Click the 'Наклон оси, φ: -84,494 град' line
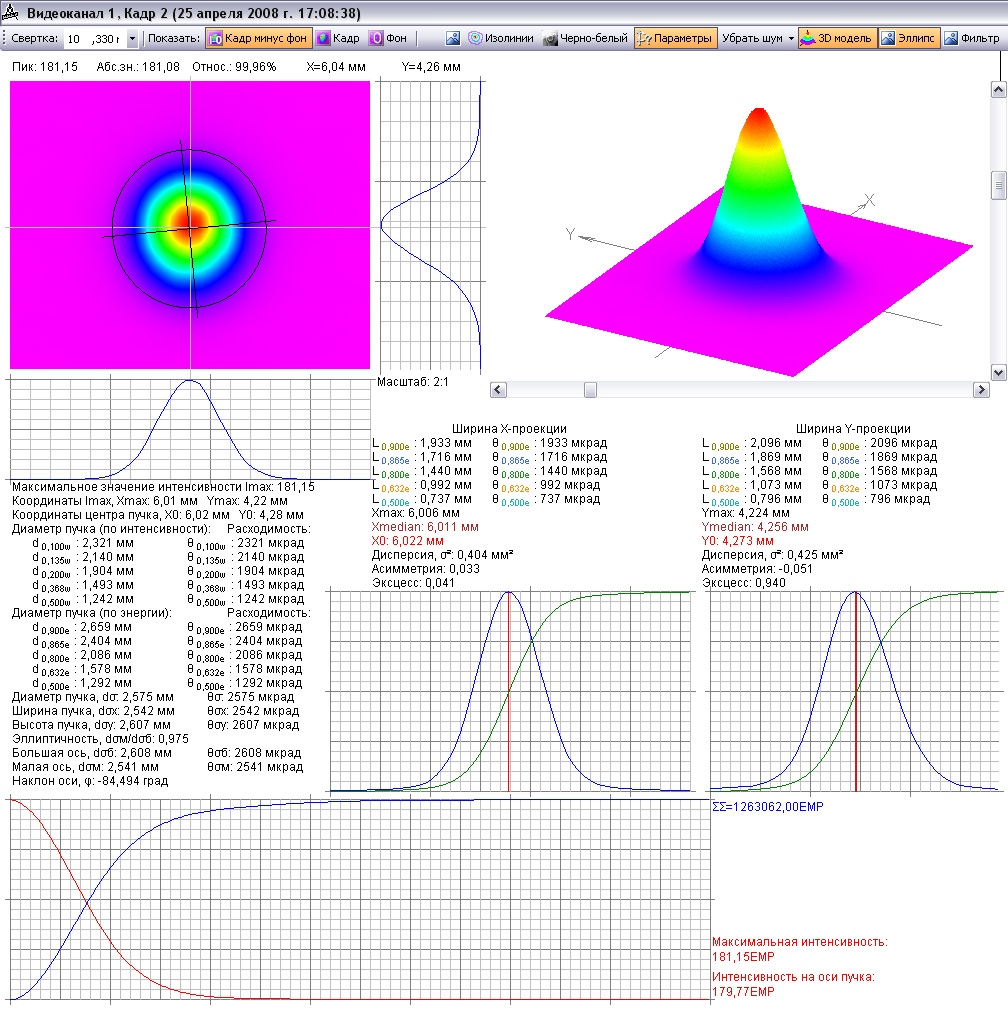 (90, 781)
